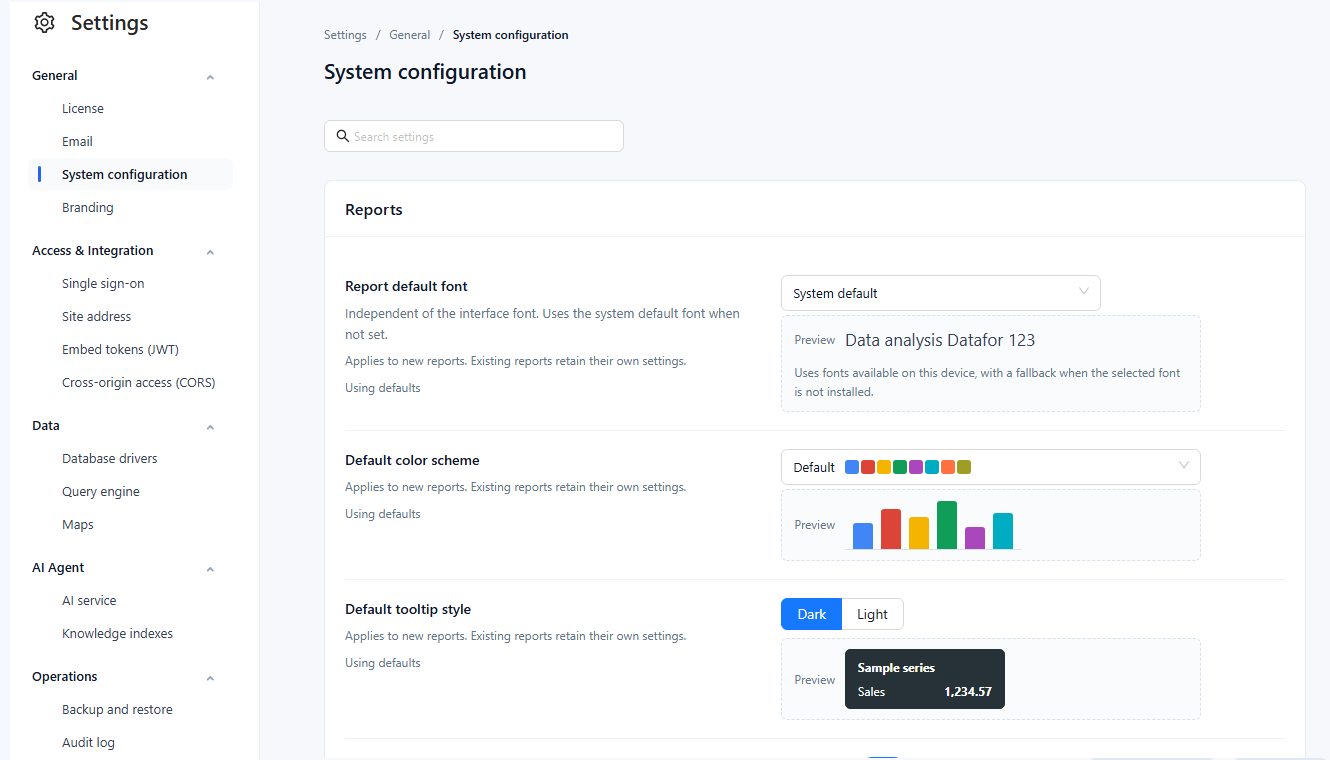
Task: Click the 'System configuration' page title
Action: pyautogui.click(x=425, y=72)
